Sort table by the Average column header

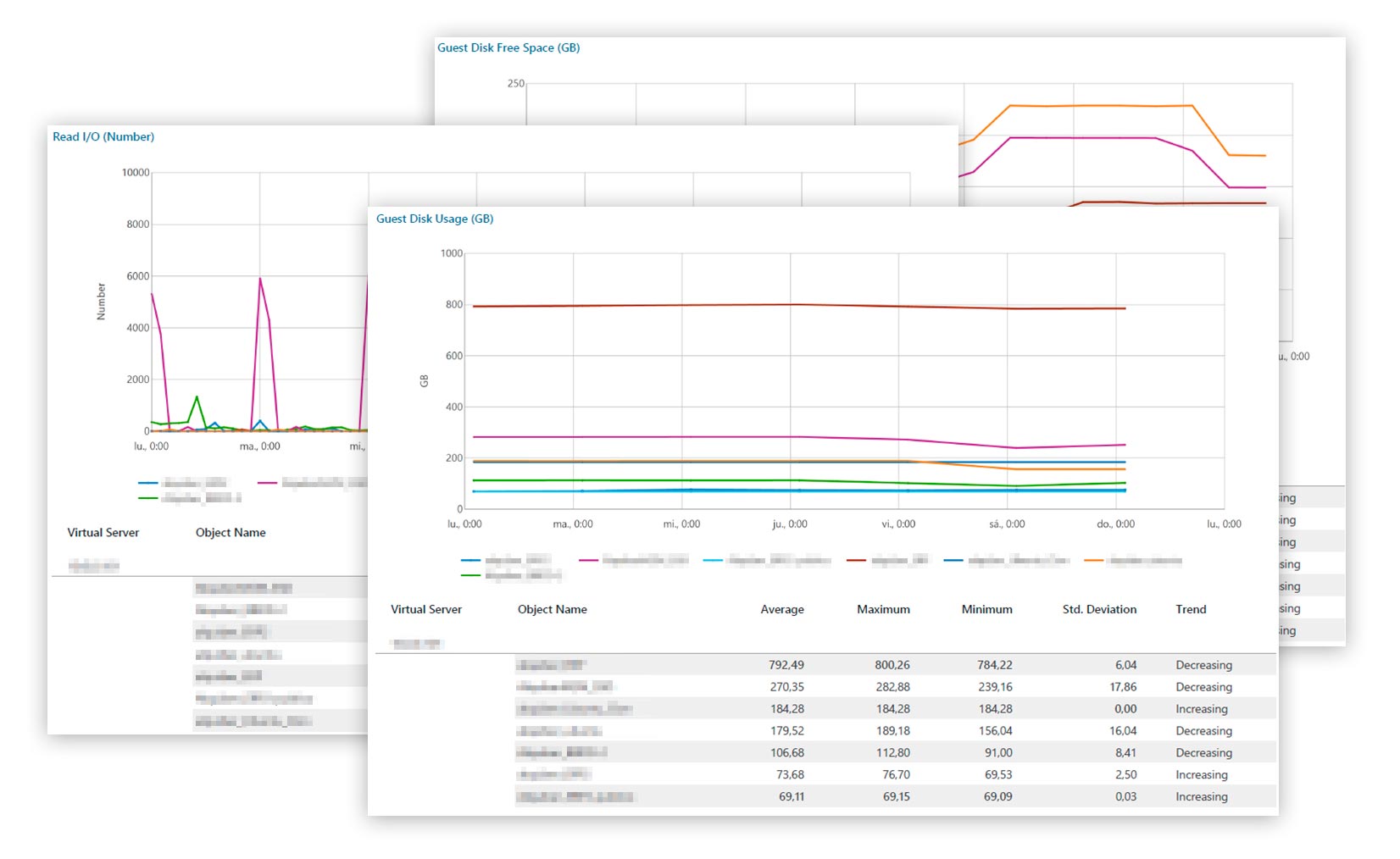[x=781, y=610]
